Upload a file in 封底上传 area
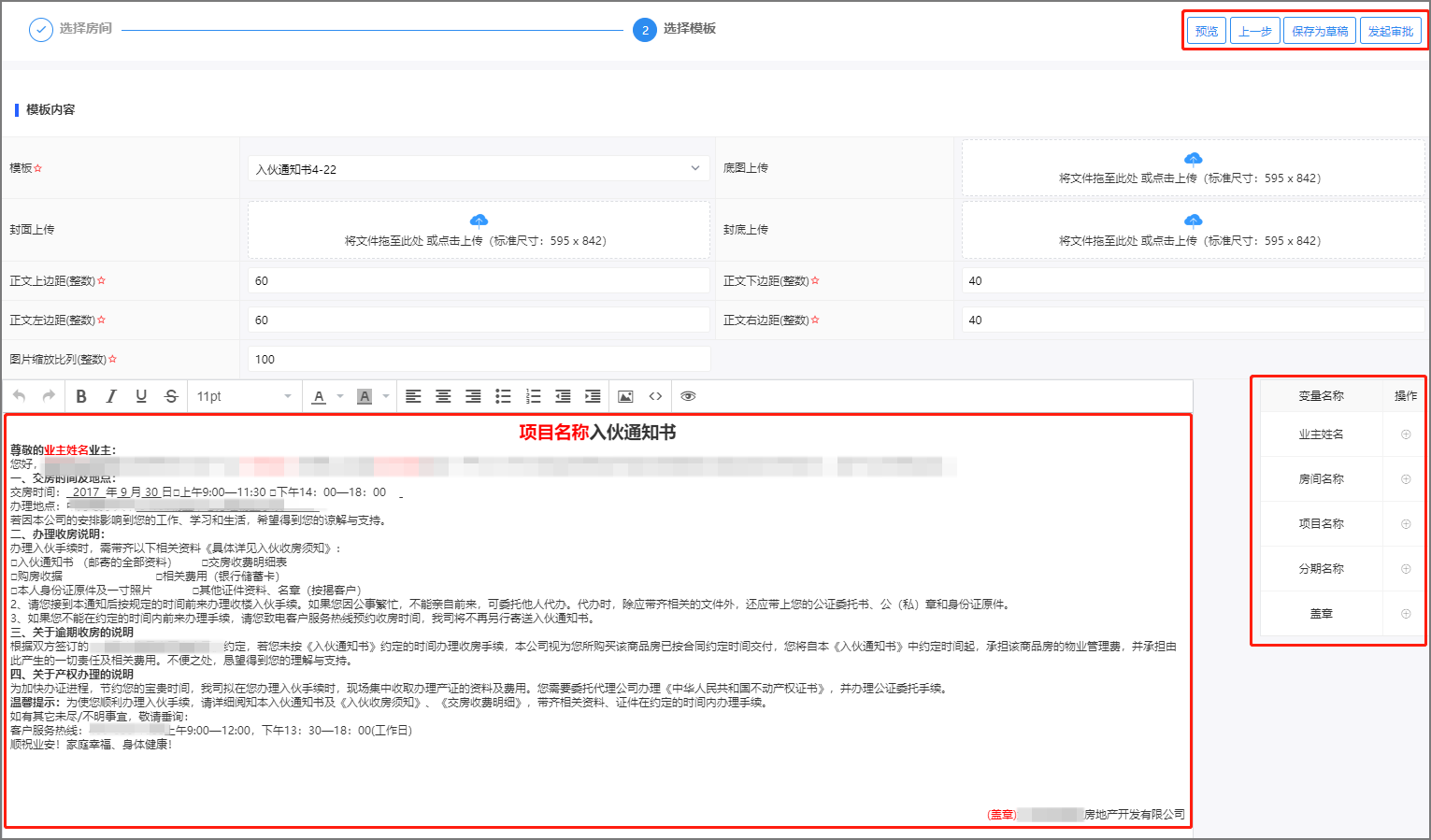This screenshot has width=1431, height=840. coord(1193,230)
